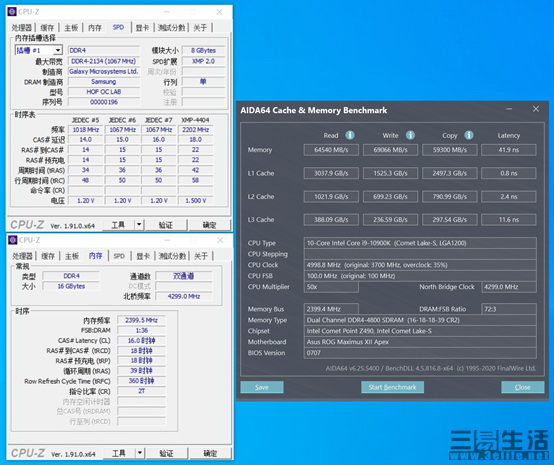Click the Close button in AIDA64
The image size is (554, 465).
click(x=523, y=387)
